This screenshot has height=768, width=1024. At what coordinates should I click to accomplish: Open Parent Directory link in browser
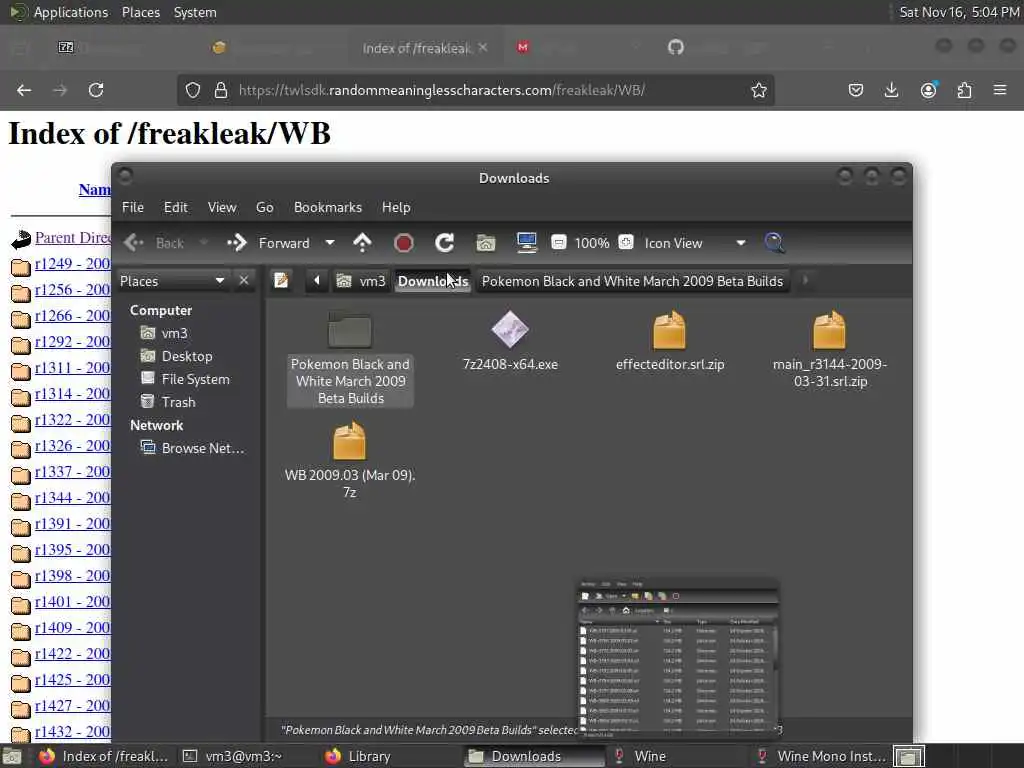click(72, 238)
